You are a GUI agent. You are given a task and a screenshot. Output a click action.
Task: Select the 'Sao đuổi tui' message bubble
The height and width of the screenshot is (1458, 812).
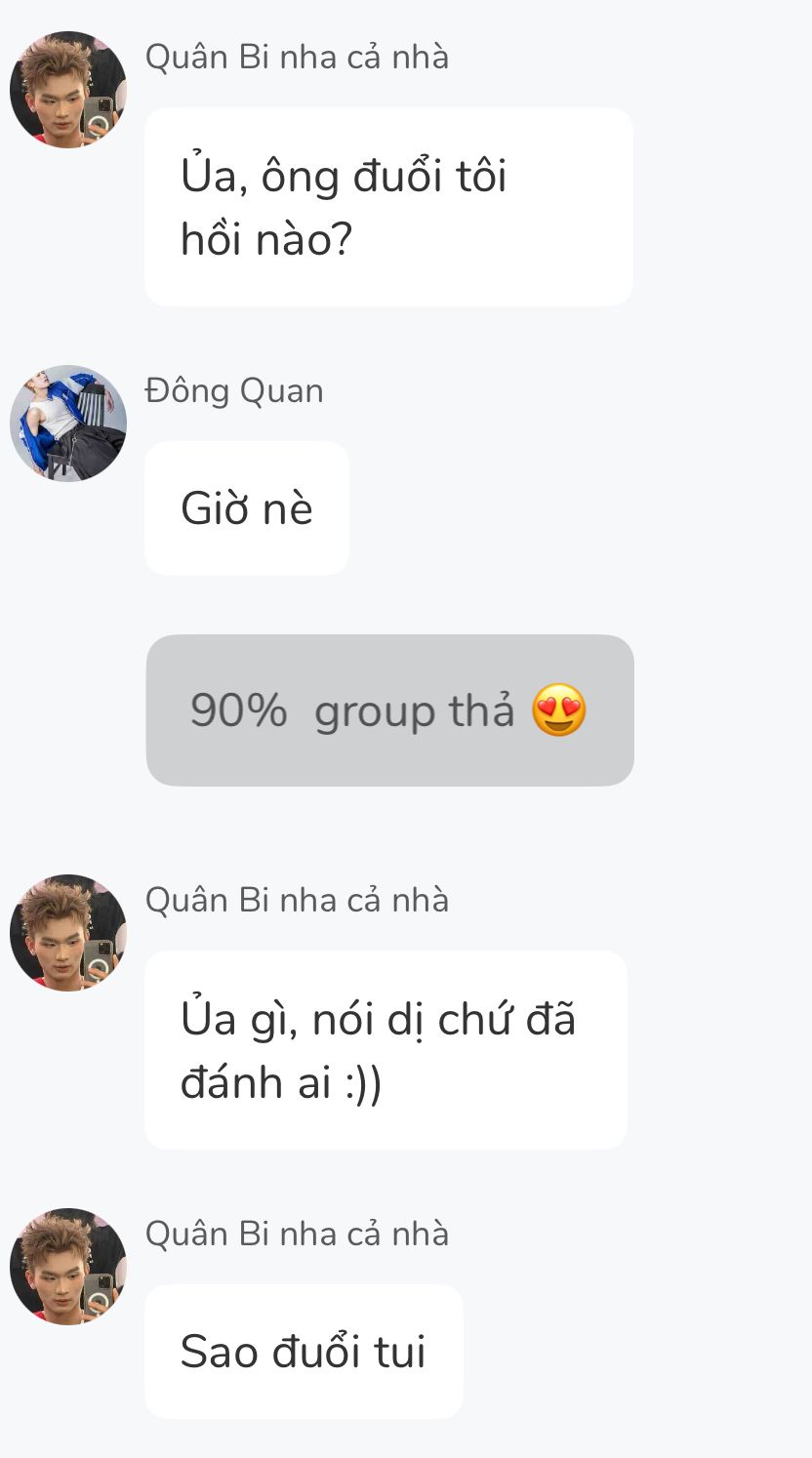coord(304,1352)
